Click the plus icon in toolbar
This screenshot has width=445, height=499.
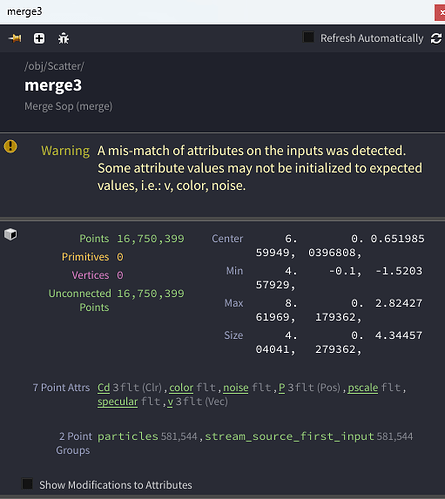39,38
